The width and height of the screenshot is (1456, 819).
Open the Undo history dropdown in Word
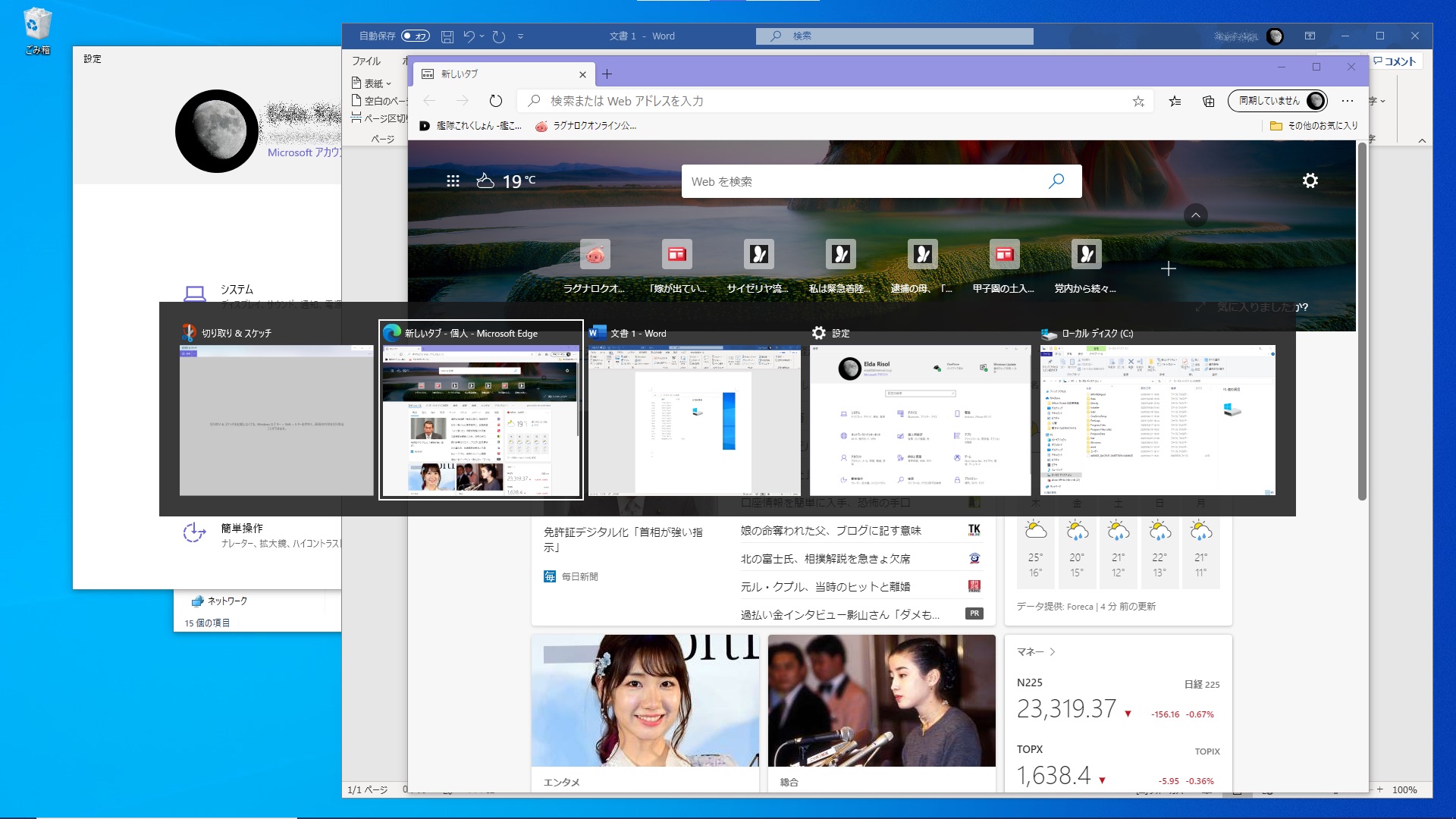click(482, 36)
